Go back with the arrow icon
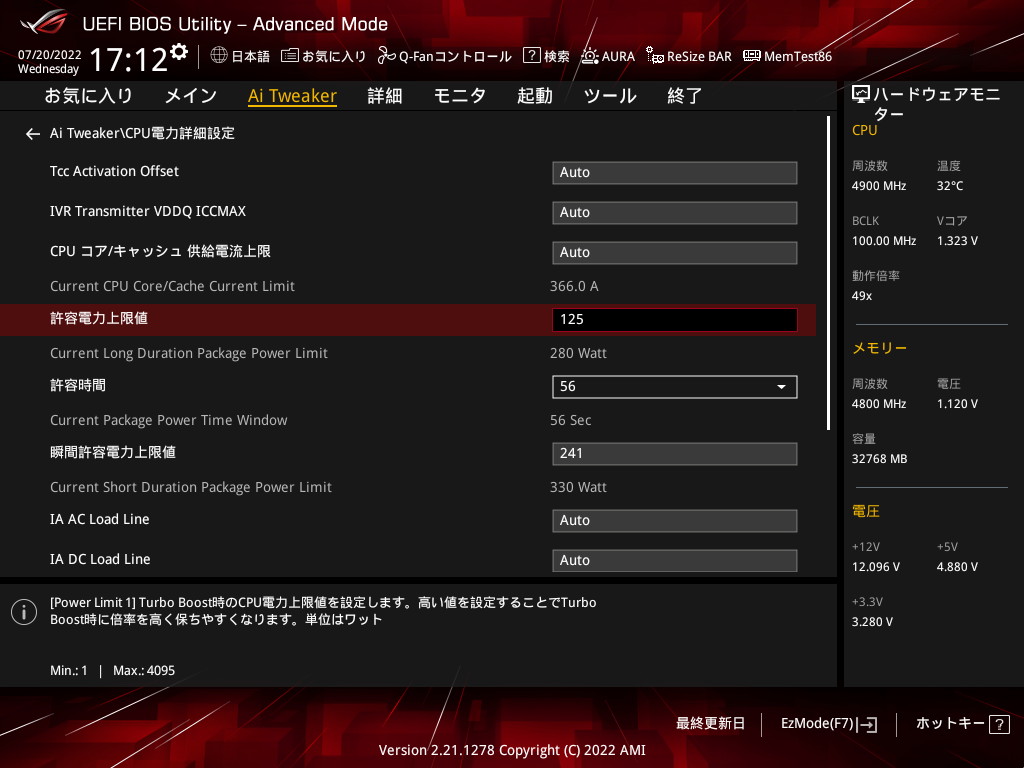Viewport: 1024px width, 768px height. click(33, 134)
